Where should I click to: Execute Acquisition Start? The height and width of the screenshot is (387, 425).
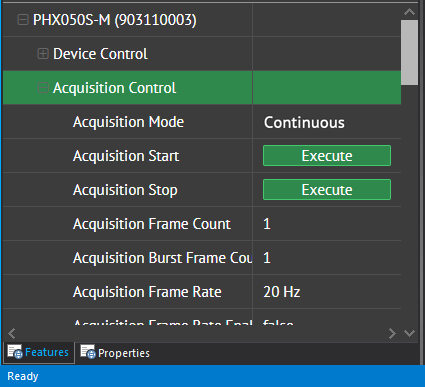point(327,156)
